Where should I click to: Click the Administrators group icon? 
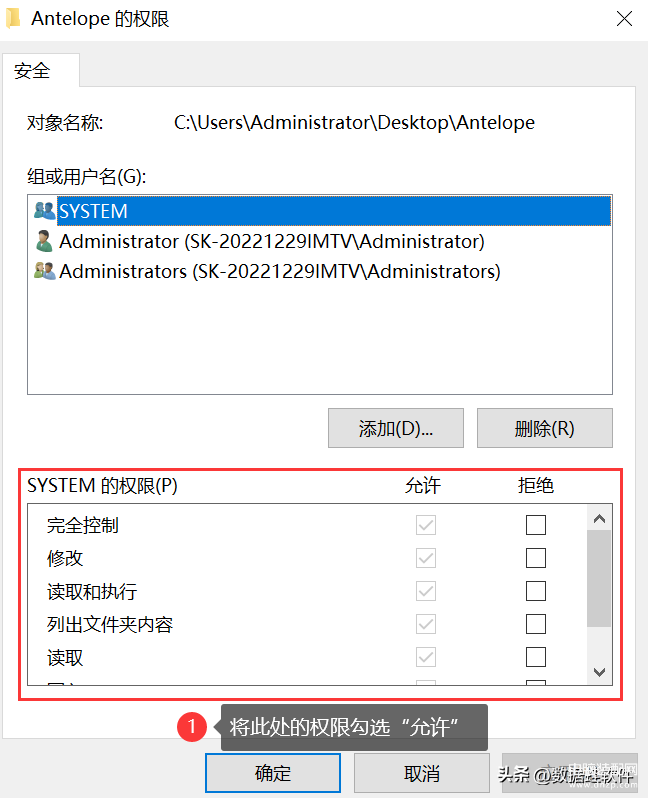coord(44,271)
